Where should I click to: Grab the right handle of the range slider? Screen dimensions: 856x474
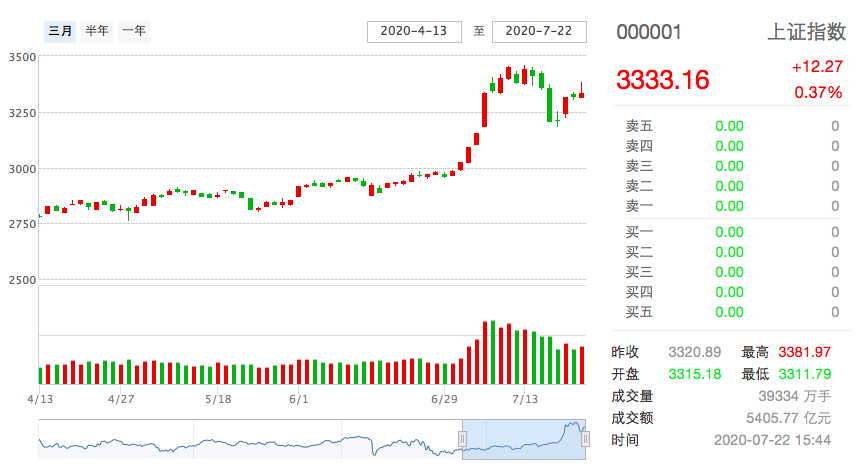click(585, 439)
